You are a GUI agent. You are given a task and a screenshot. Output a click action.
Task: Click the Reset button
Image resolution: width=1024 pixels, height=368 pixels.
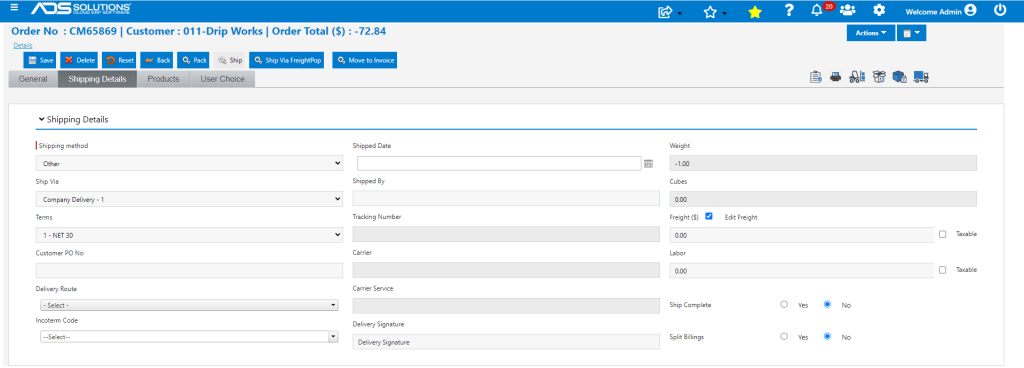click(120, 60)
